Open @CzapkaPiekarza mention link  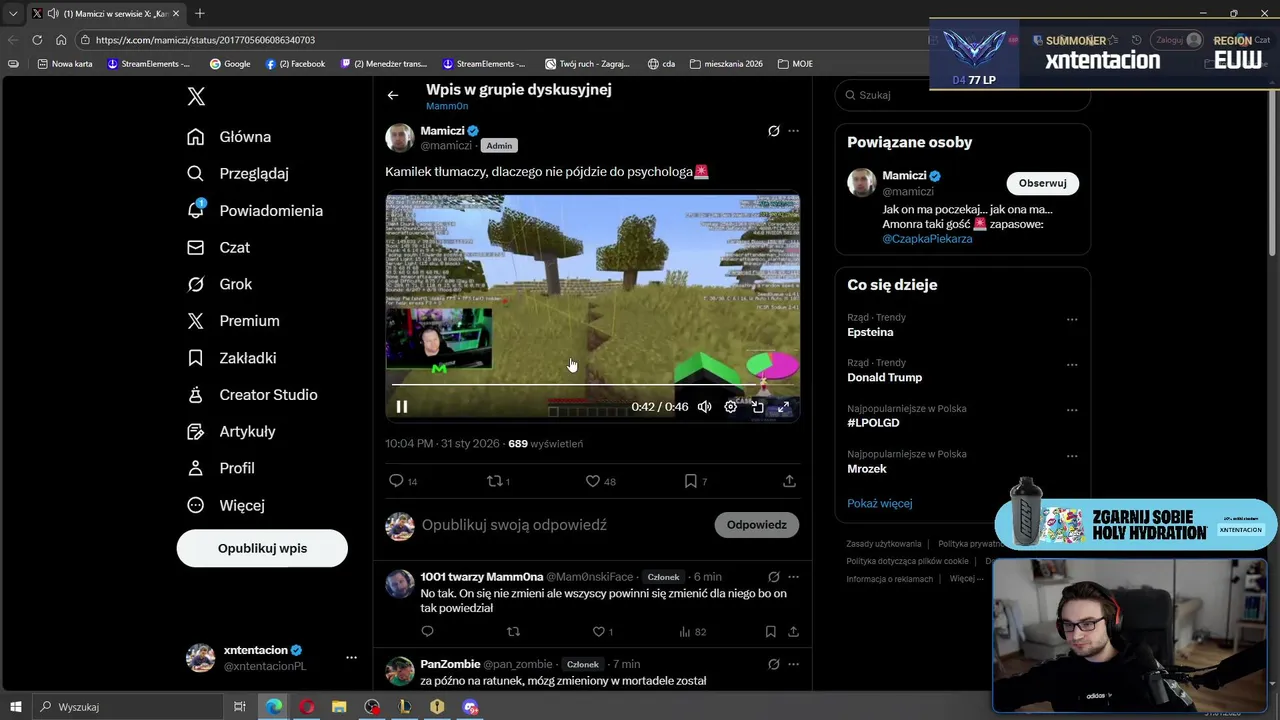[x=927, y=239]
